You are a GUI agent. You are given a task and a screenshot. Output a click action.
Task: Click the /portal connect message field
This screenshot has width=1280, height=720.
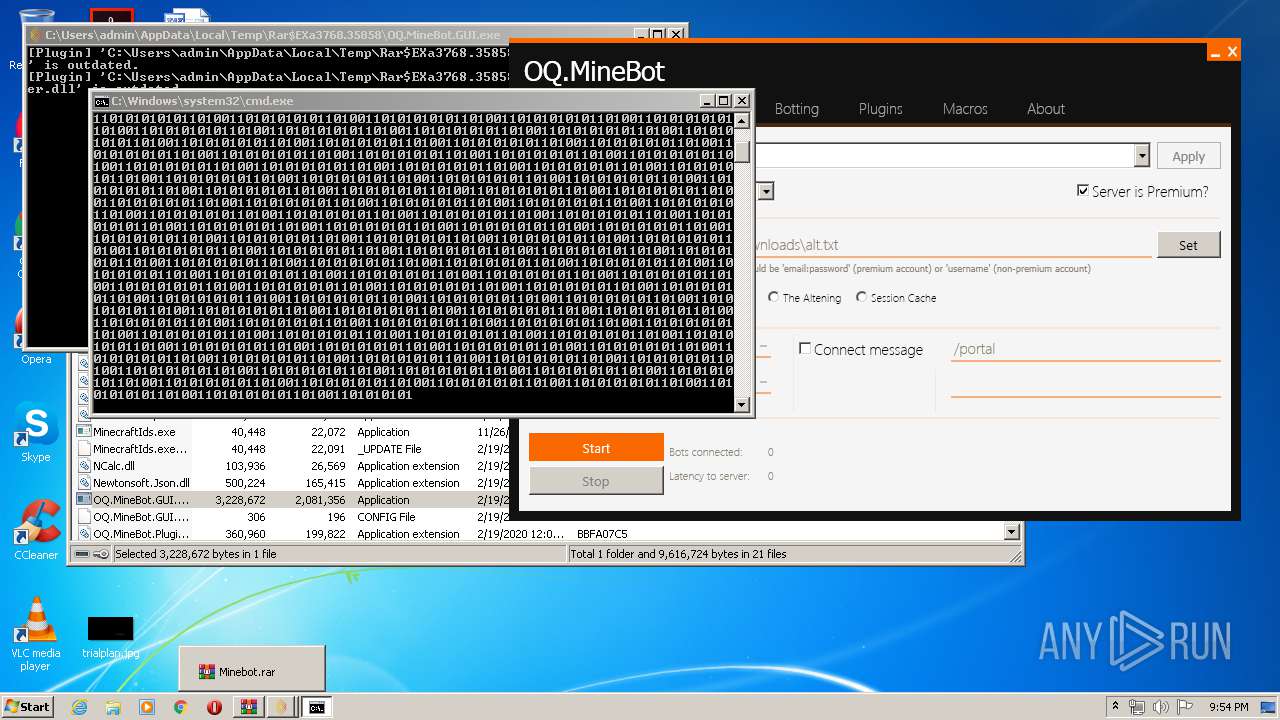tap(1085, 349)
